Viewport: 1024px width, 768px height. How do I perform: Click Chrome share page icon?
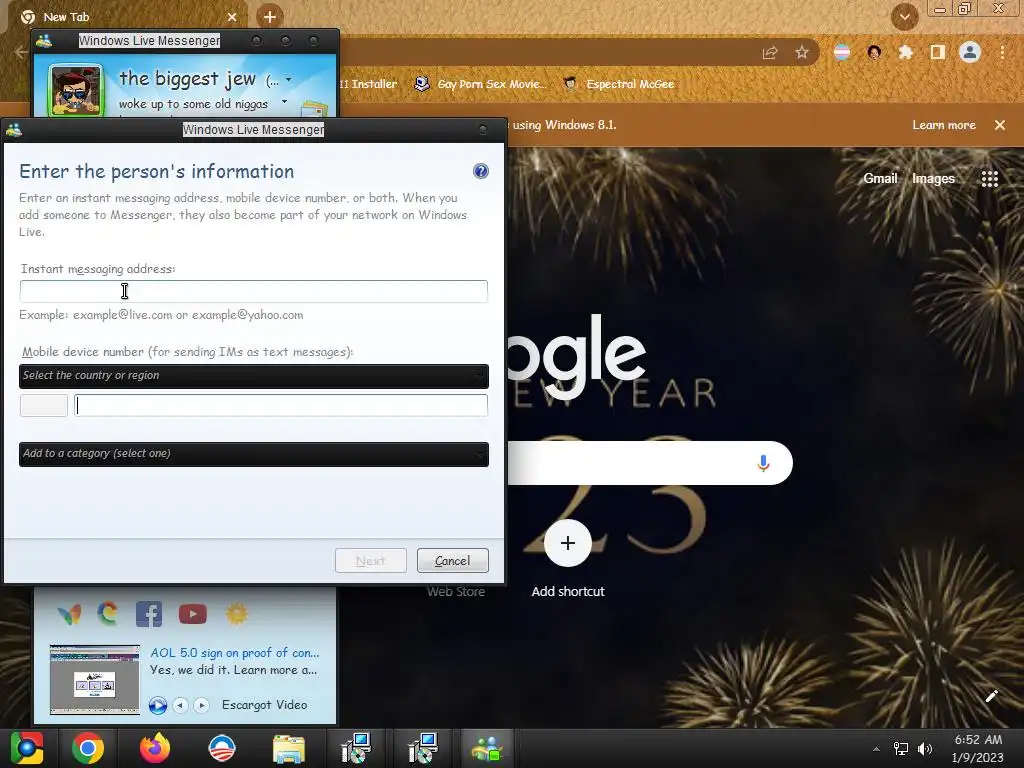(x=770, y=52)
